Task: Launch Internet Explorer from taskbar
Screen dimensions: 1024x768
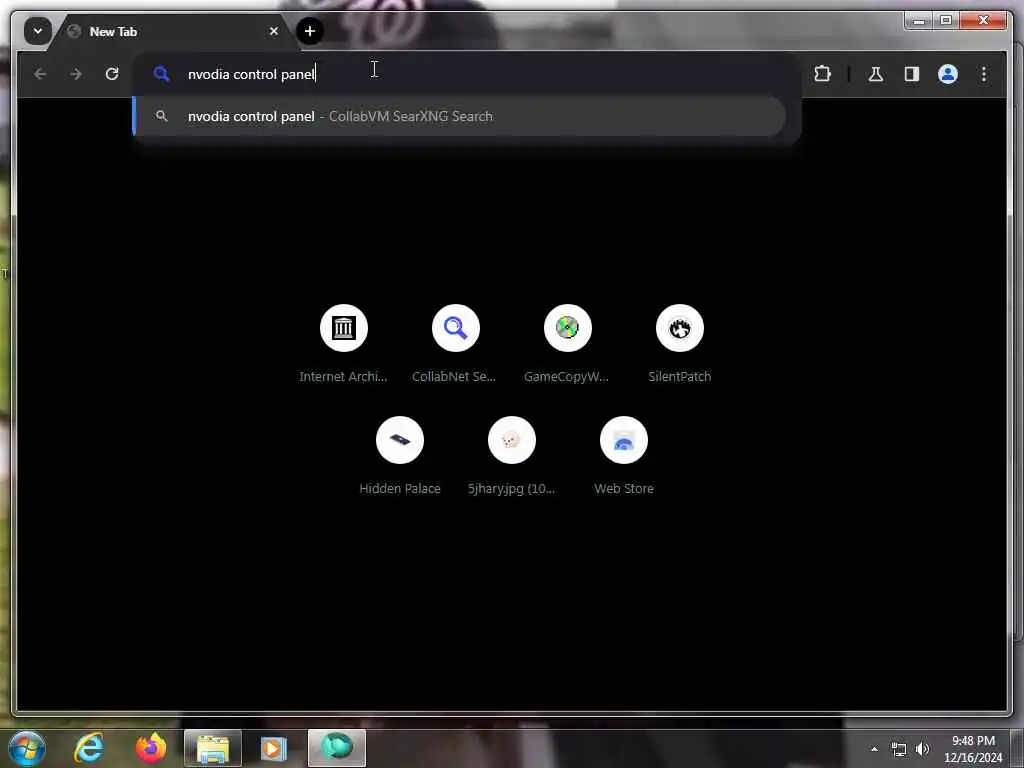Action: click(89, 748)
